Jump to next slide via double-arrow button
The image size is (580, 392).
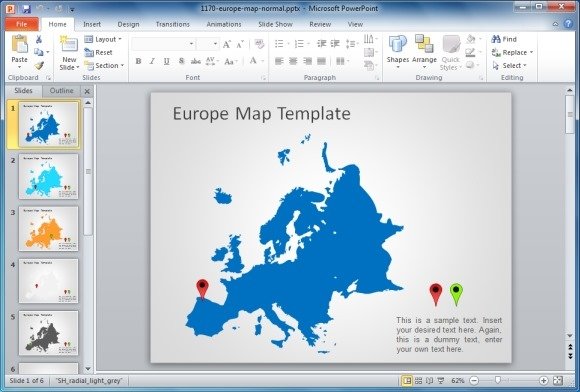(x=570, y=356)
